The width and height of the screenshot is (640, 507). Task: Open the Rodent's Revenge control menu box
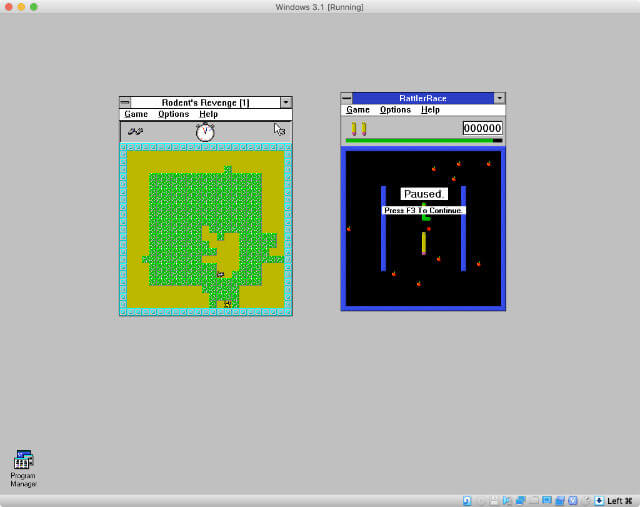tap(125, 102)
